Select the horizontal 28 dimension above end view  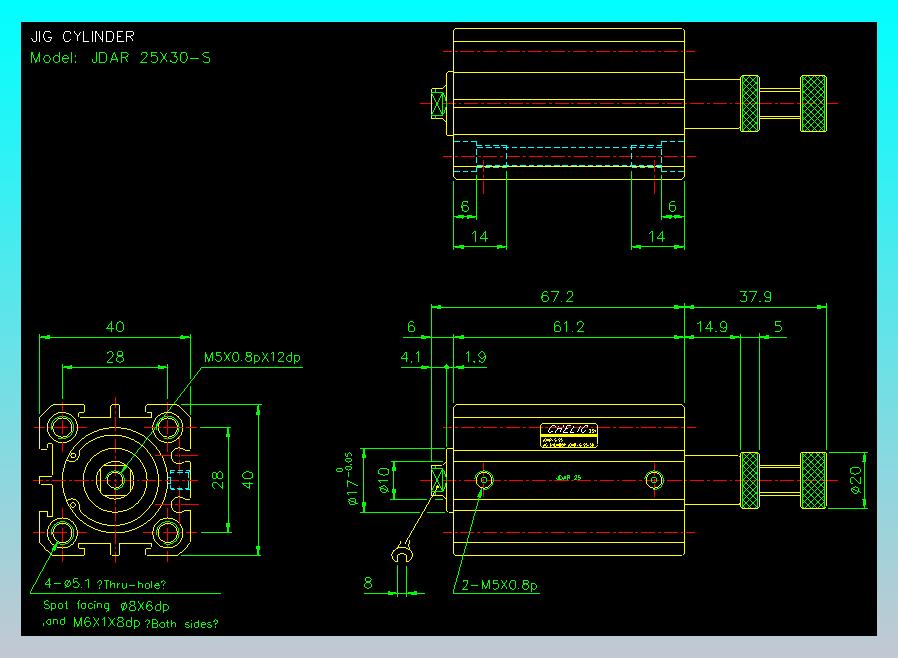click(115, 357)
